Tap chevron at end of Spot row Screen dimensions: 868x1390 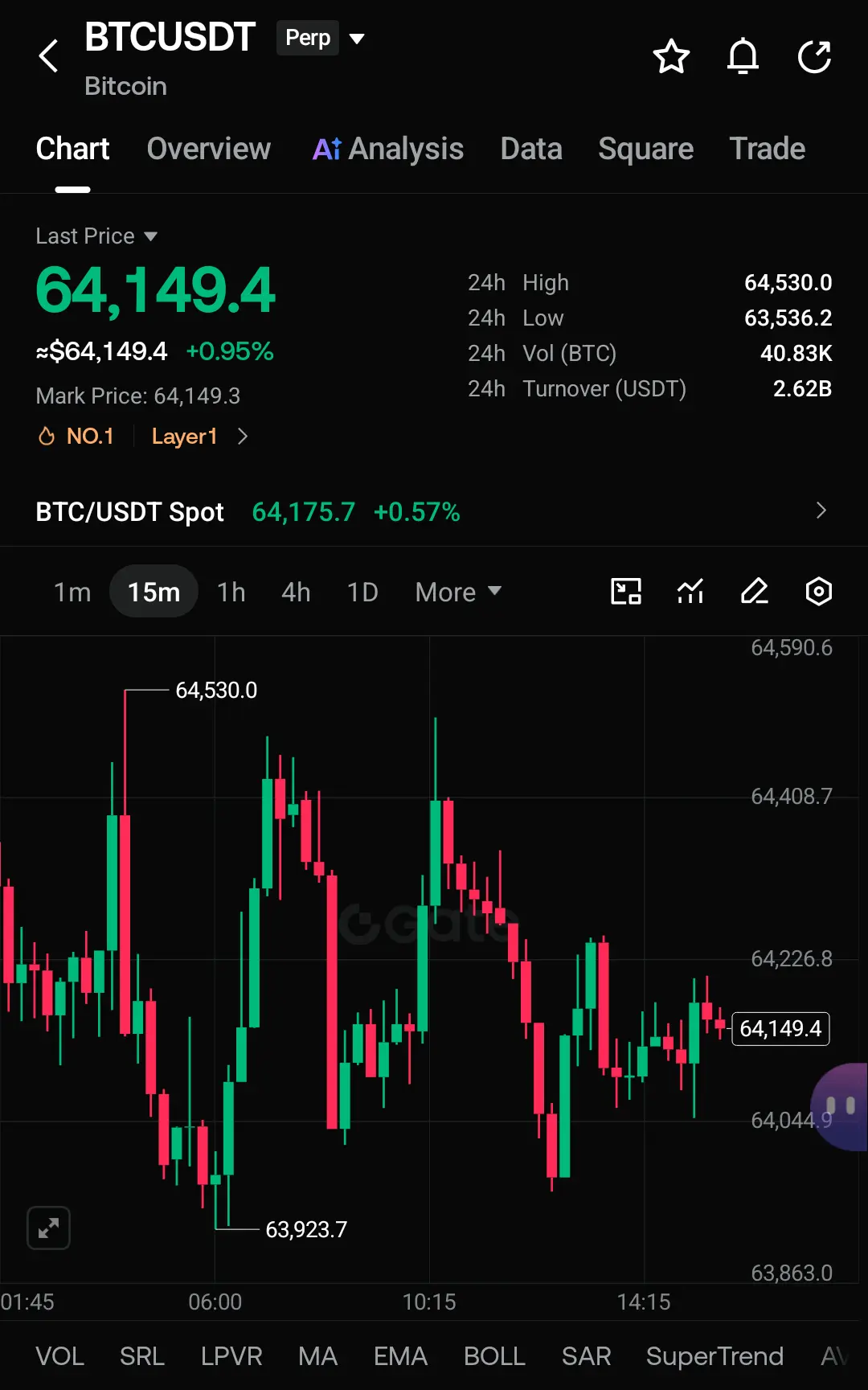[x=821, y=510]
